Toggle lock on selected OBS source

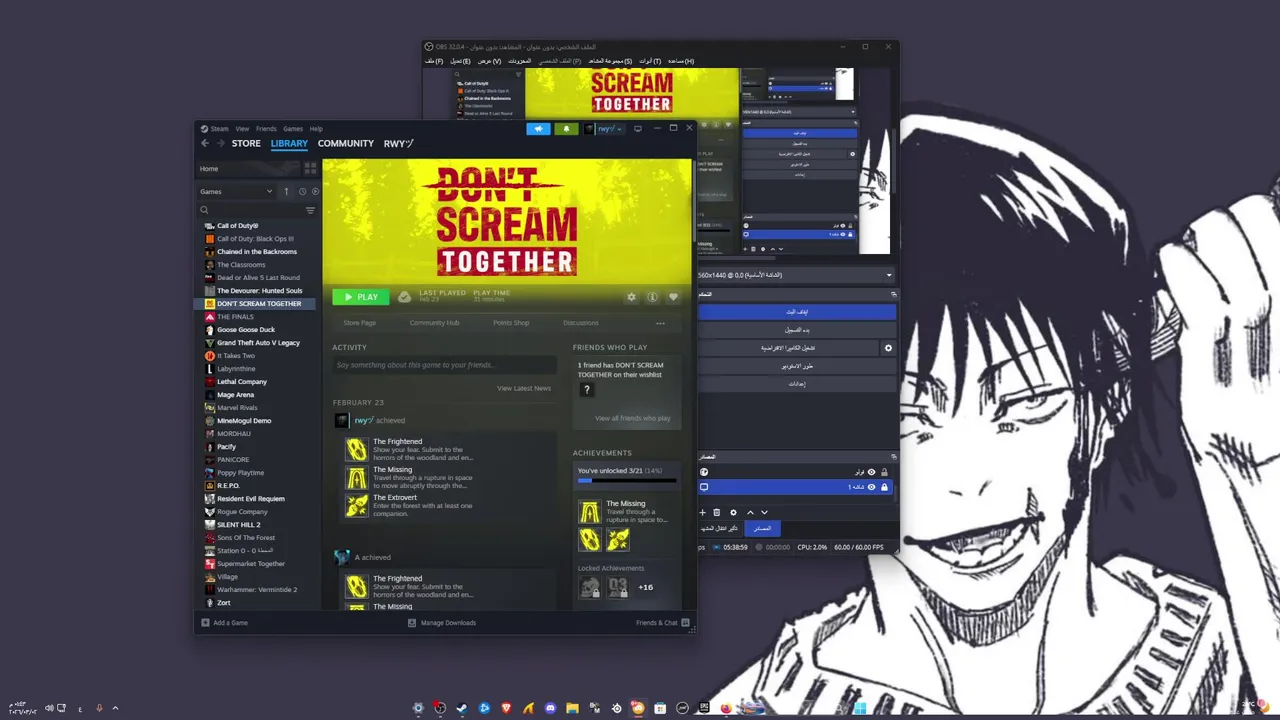point(884,487)
